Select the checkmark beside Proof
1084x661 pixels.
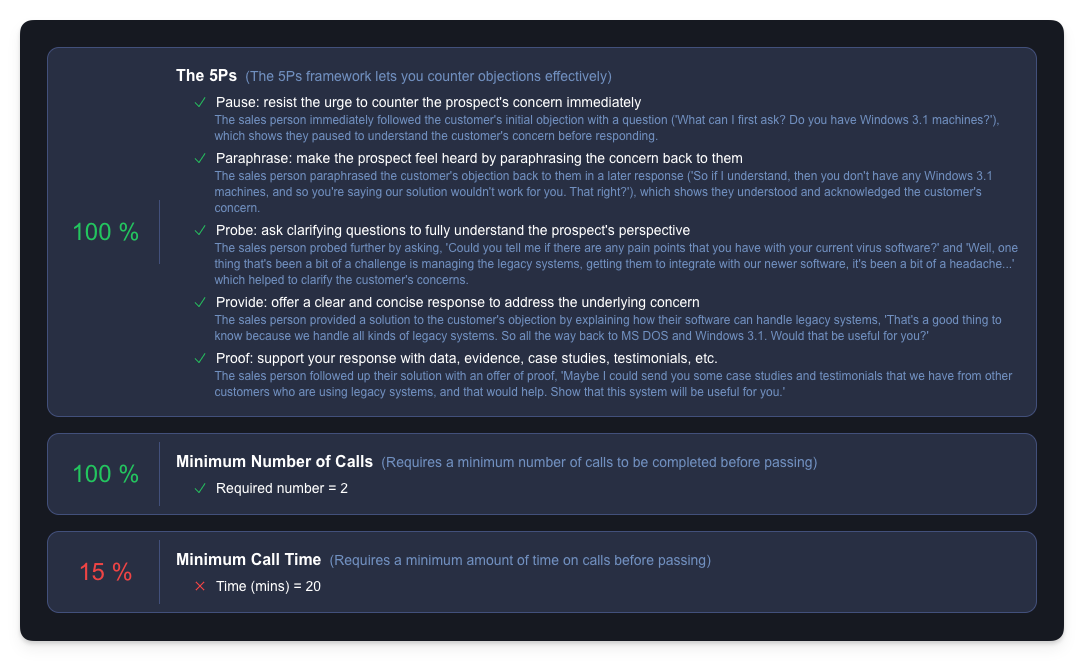[199, 358]
